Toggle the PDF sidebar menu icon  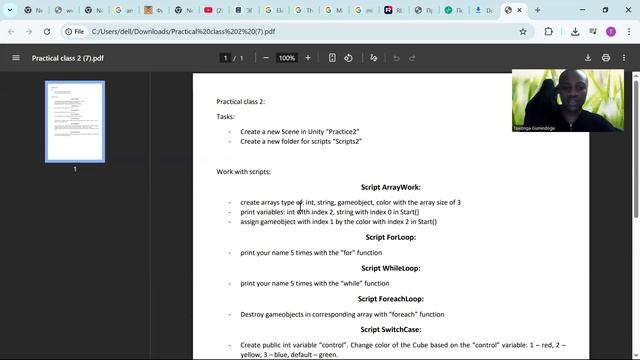(x=16, y=58)
